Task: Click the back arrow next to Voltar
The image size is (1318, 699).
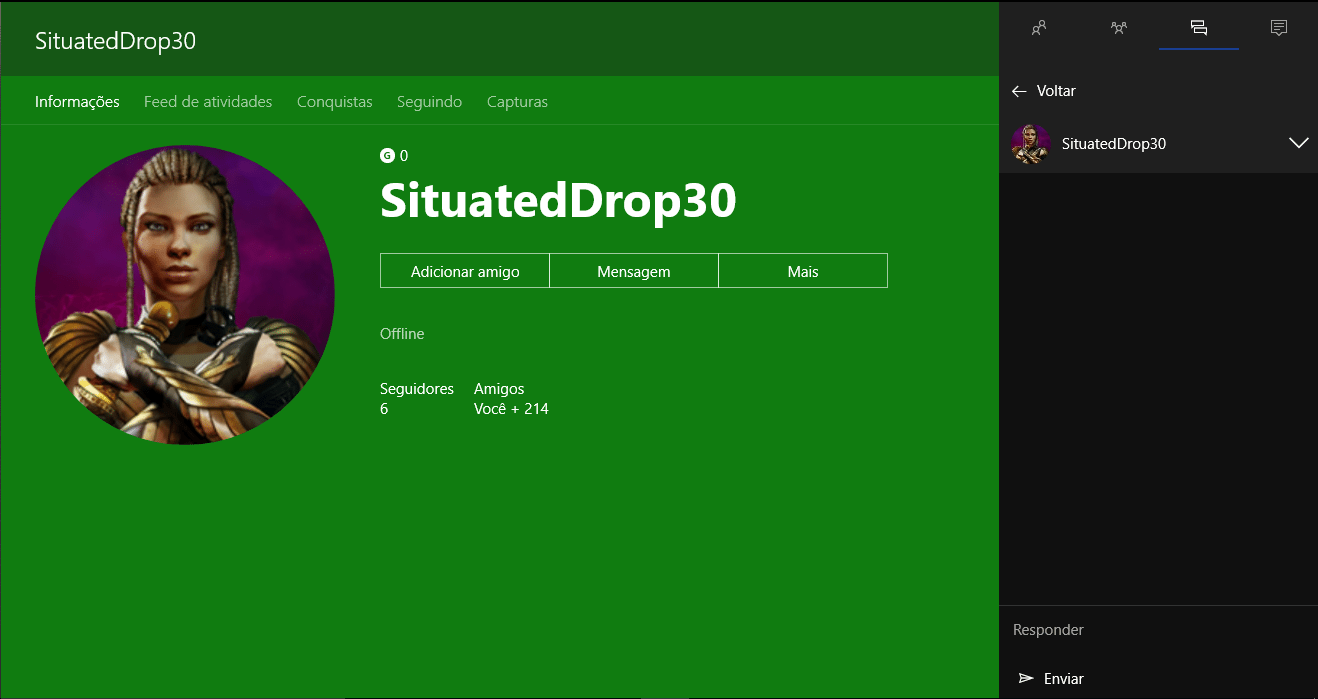Action: pos(1019,91)
